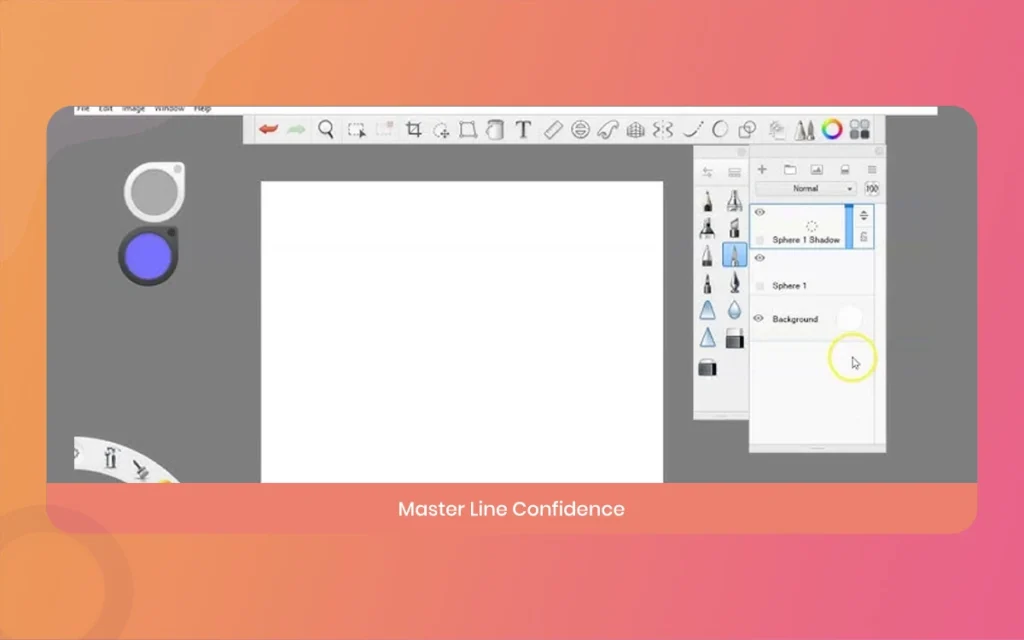Click the tools icon in corner lagoon
Image resolution: width=1024 pixels, height=640 pixels.
(x=111, y=457)
